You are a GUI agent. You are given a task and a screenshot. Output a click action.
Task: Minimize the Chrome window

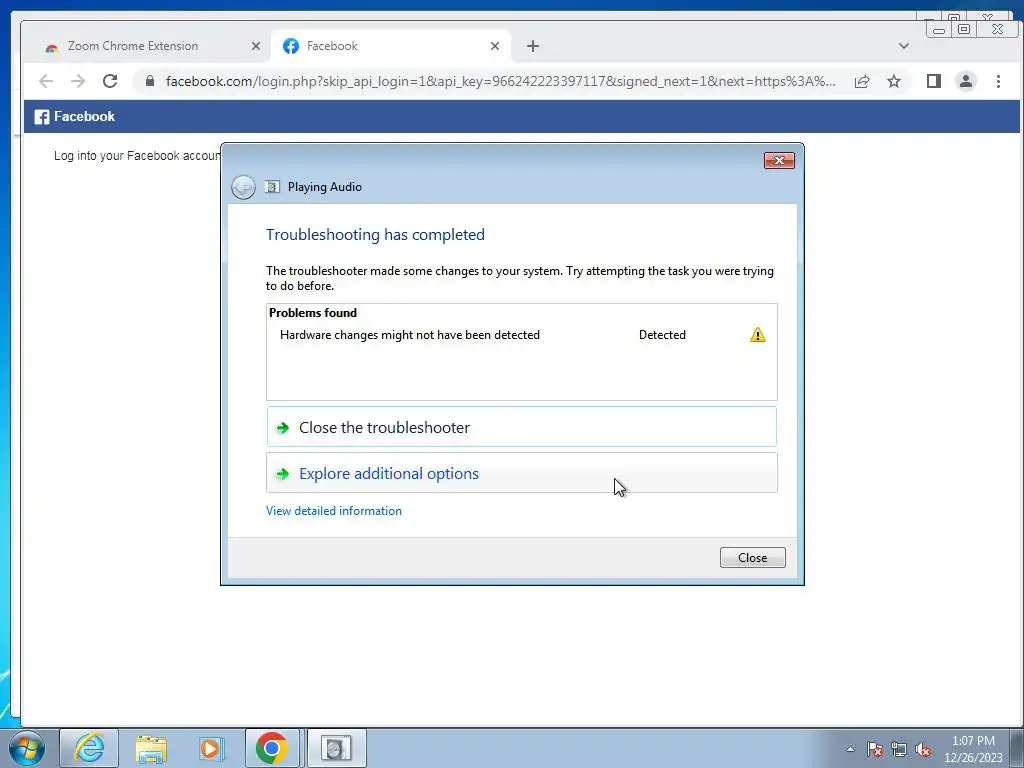939,29
